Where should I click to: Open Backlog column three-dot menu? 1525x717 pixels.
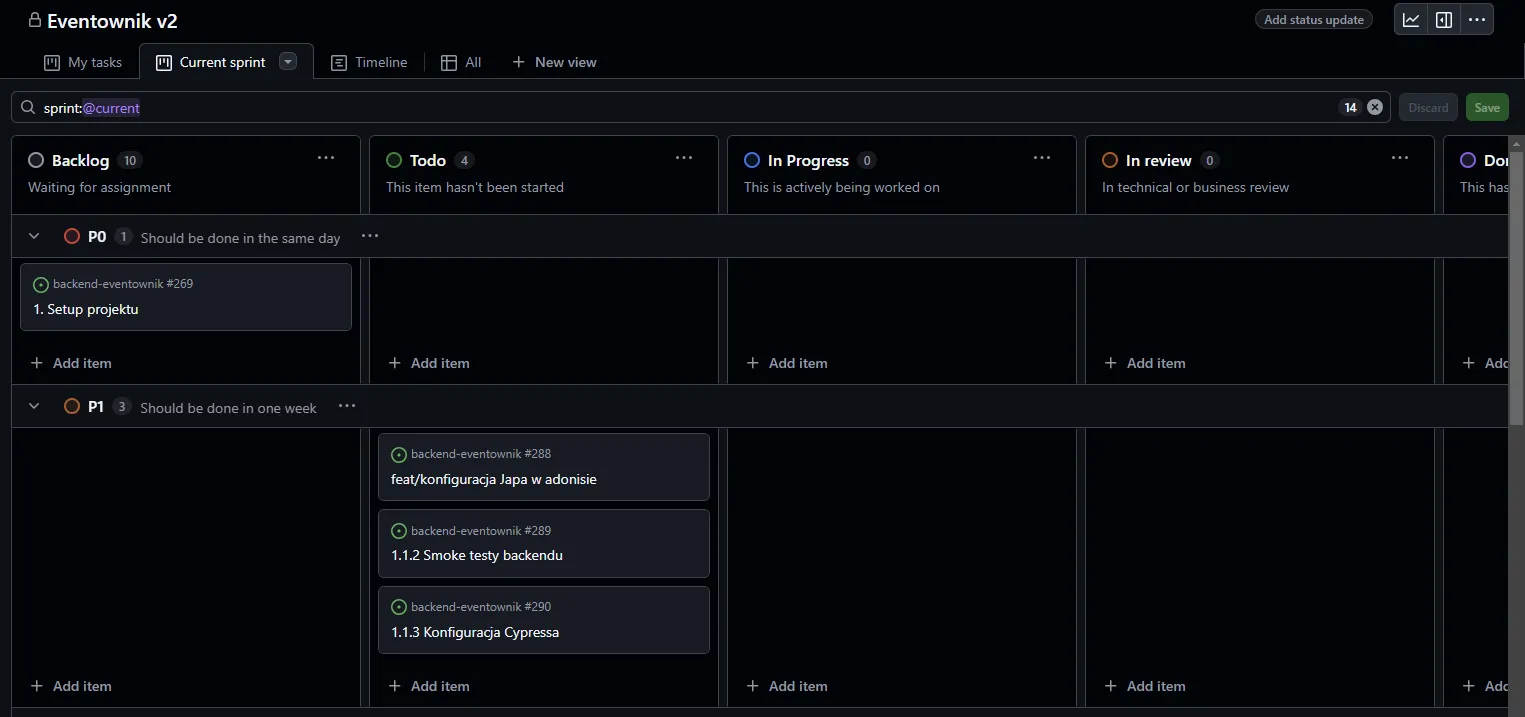coord(326,159)
